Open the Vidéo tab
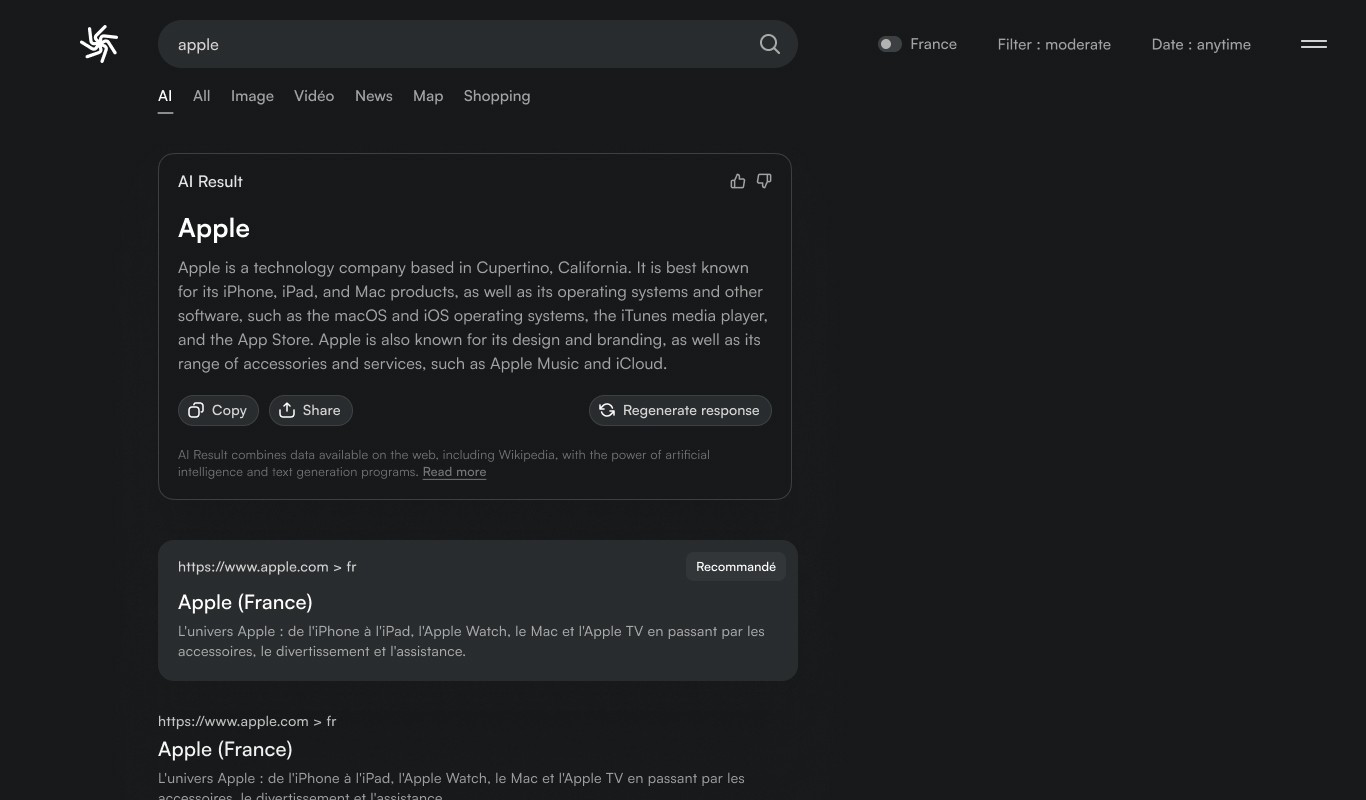The height and width of the screenshot is (800, 1366). pos(314,96)
